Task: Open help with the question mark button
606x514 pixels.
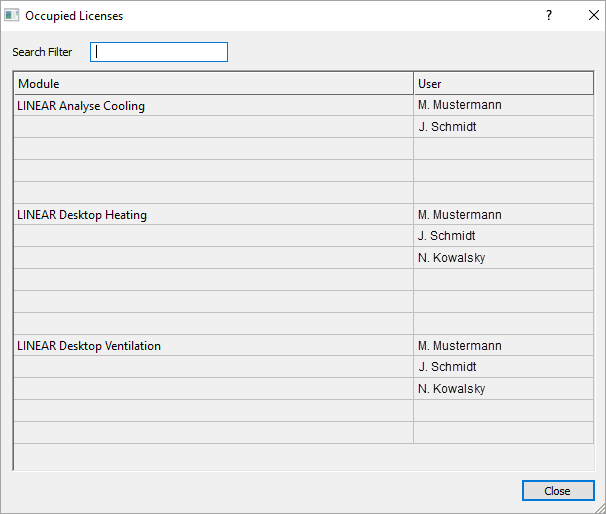Action: (549, 15)
